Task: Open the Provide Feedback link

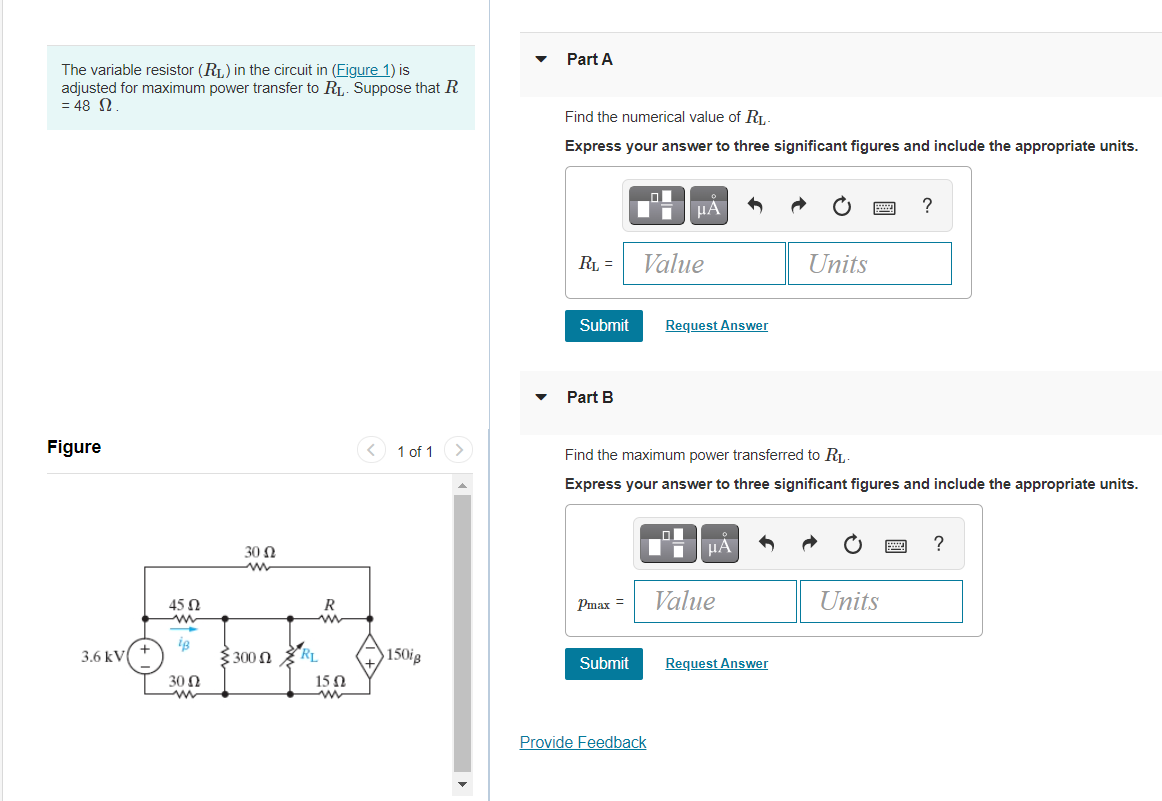Action: click(583, 742)
